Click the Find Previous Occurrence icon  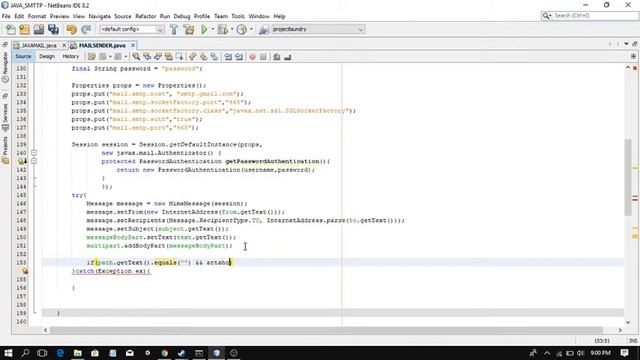[147, 57]
